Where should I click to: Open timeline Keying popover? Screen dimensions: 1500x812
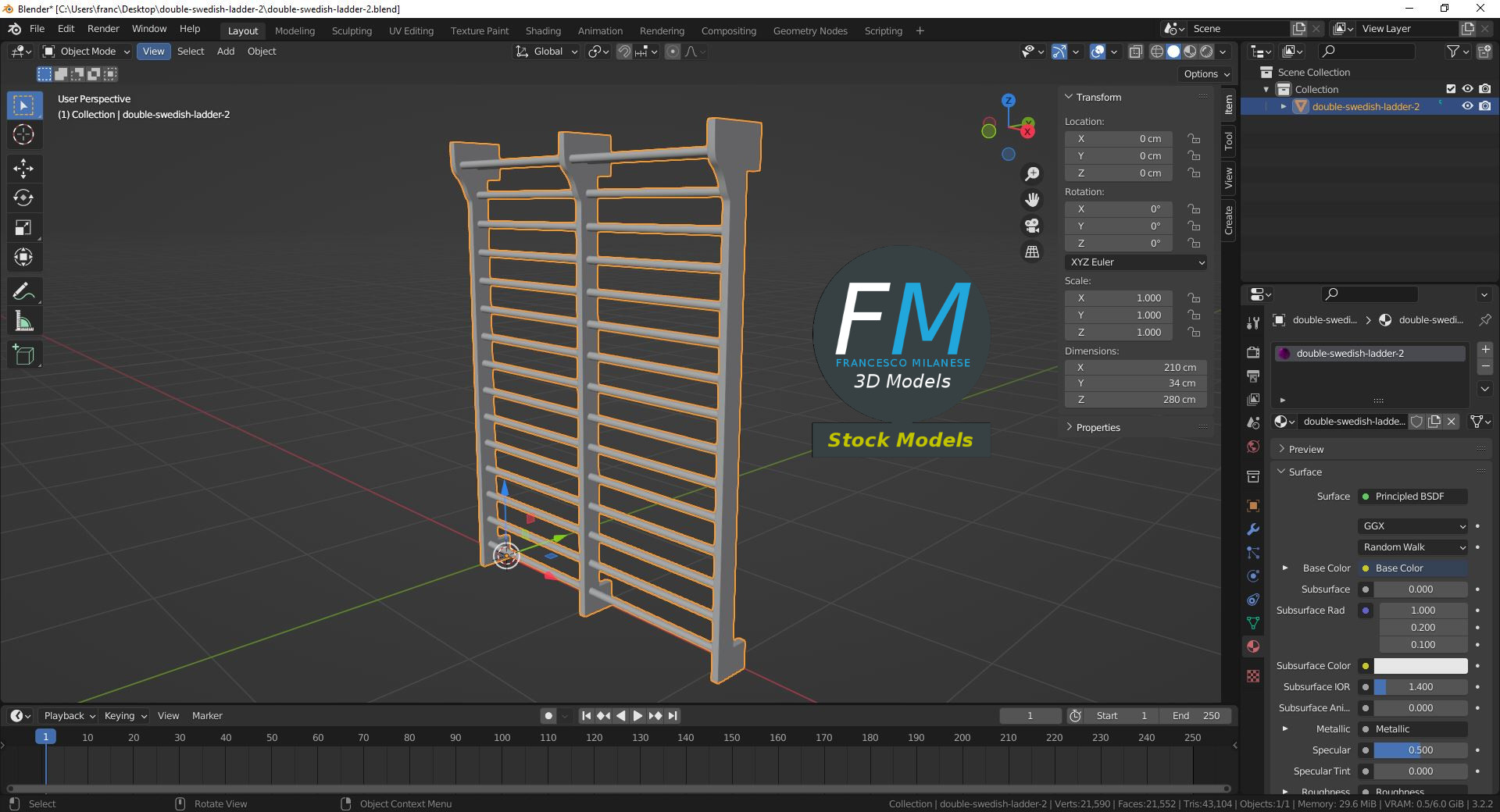125,716
